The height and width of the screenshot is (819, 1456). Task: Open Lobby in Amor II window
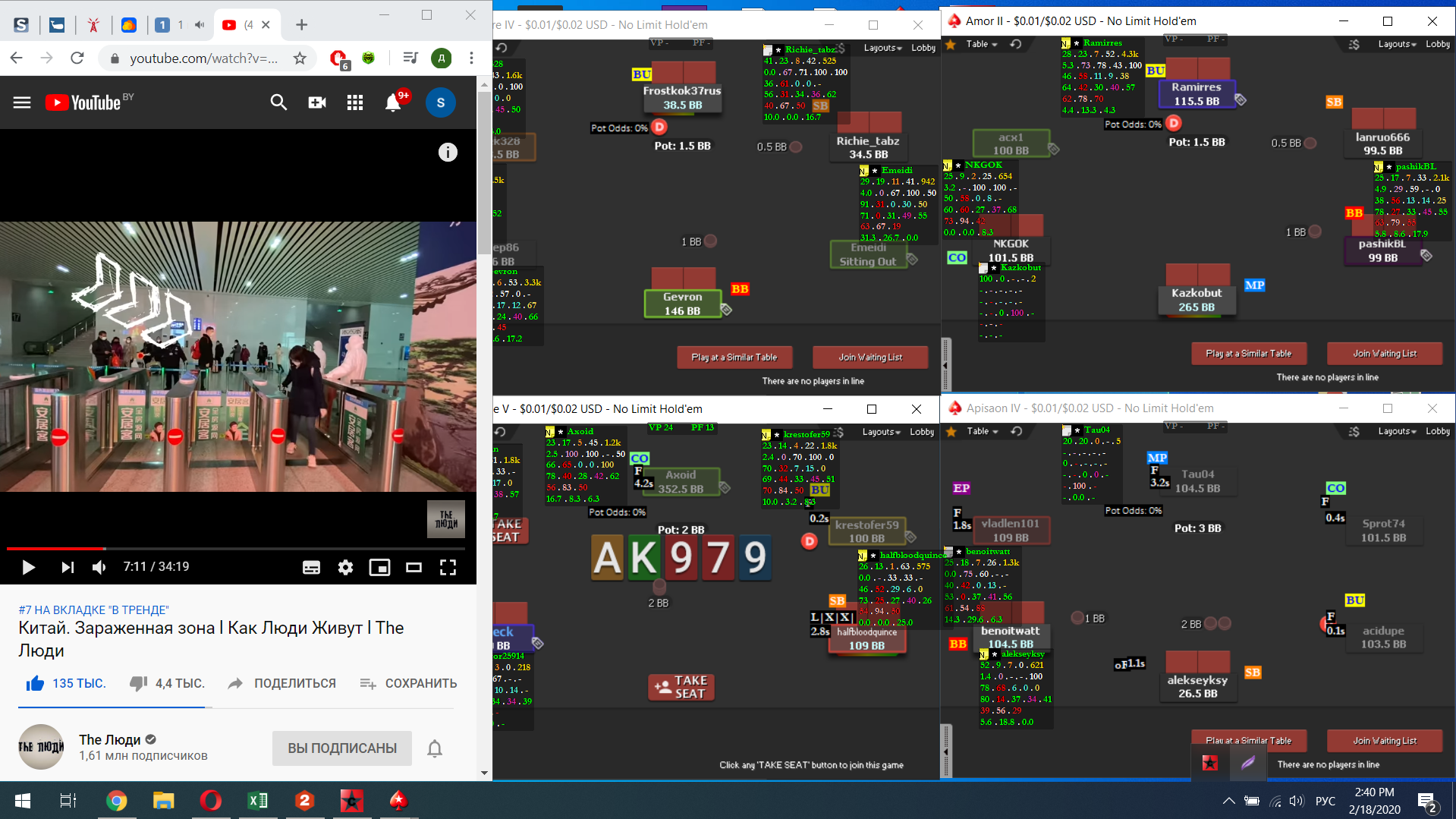(1438, 44)
